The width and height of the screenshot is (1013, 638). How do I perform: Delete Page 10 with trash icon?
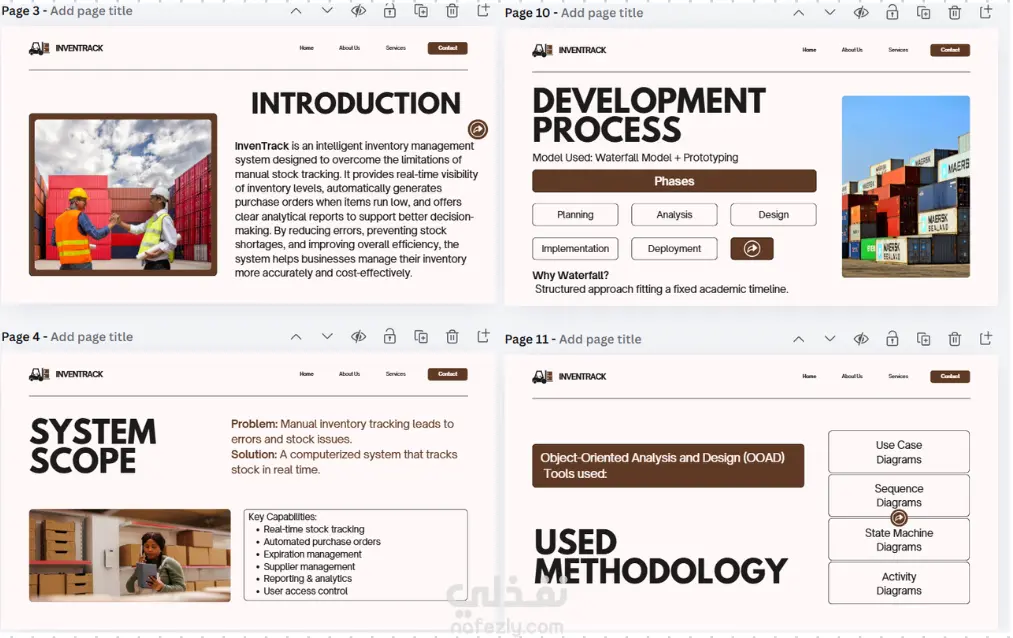coord(955,13)
